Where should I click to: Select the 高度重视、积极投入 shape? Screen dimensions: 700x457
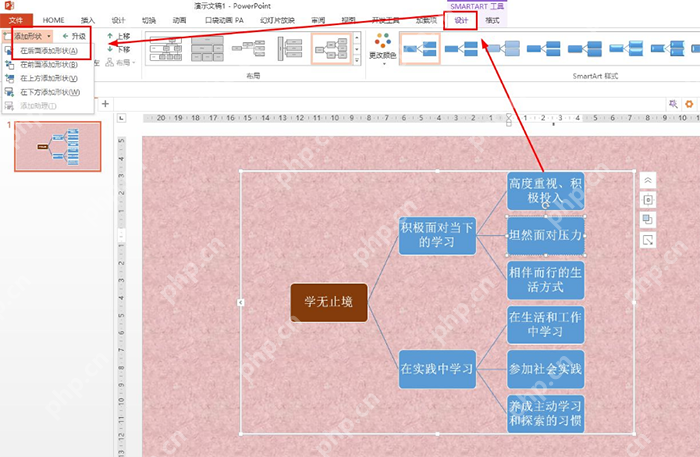coord(546,191)
